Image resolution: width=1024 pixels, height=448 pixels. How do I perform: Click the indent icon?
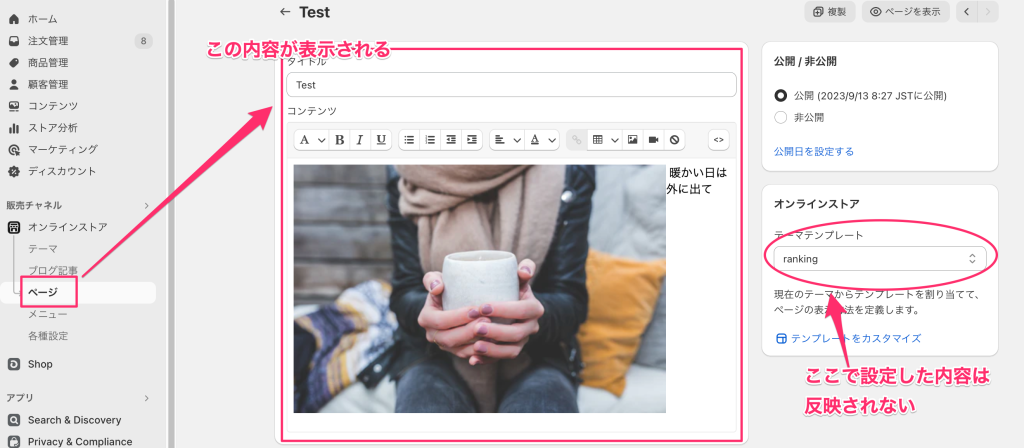[x=472, y=140]
